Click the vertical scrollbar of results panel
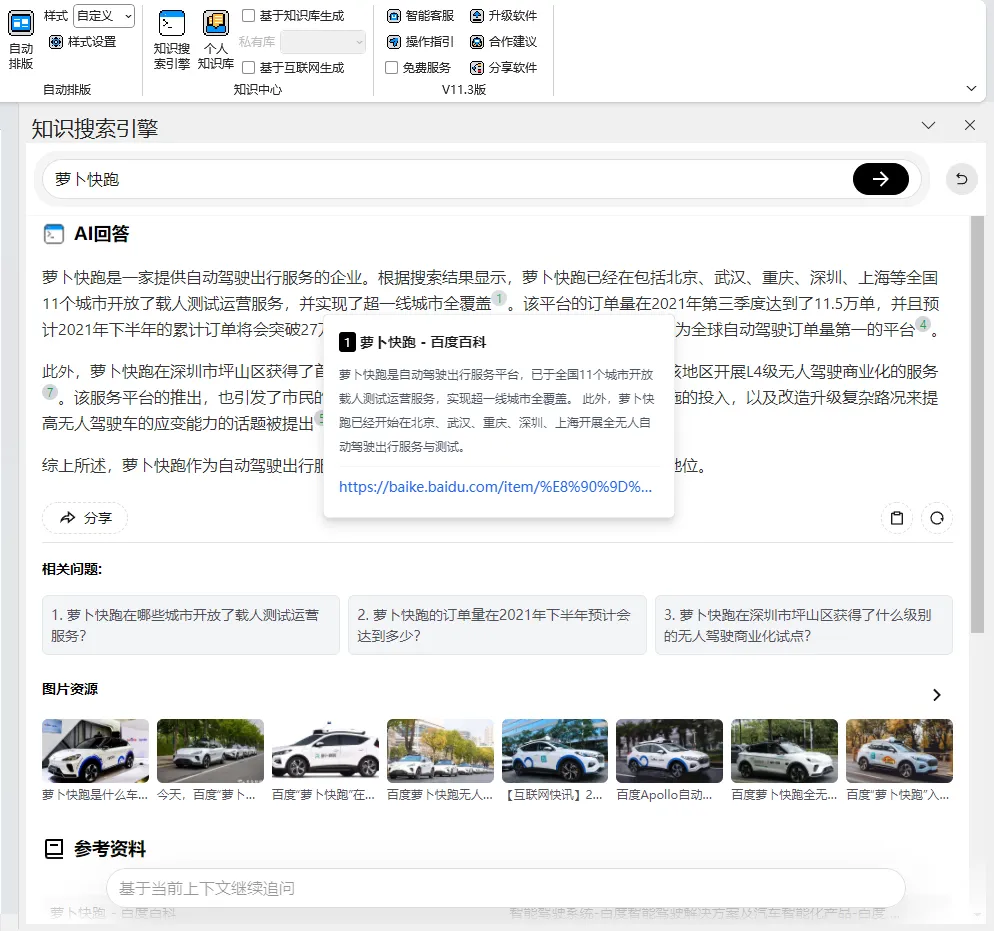The height and width of the screenshot is (931, 994). click(977, 424)
